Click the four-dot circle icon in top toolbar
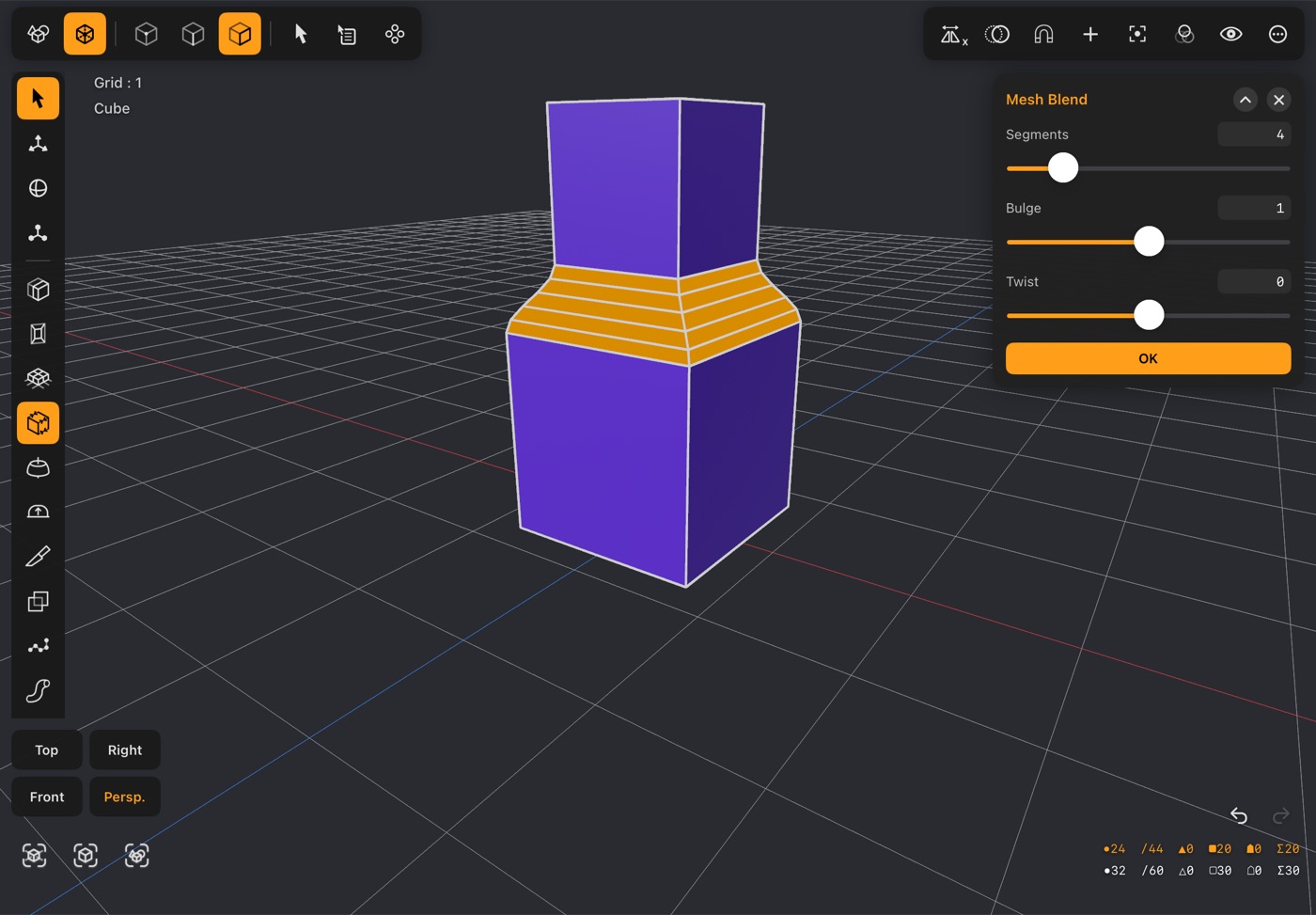The image size is (1316, 915). [395, 35]
